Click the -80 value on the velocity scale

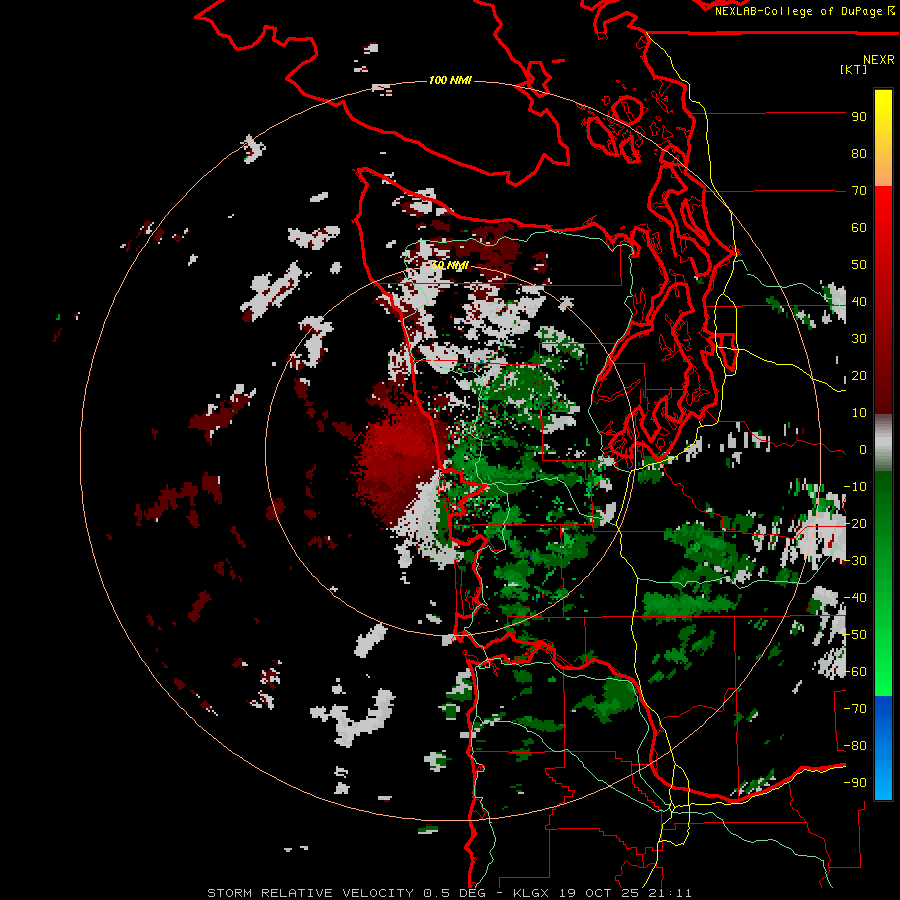855,746
